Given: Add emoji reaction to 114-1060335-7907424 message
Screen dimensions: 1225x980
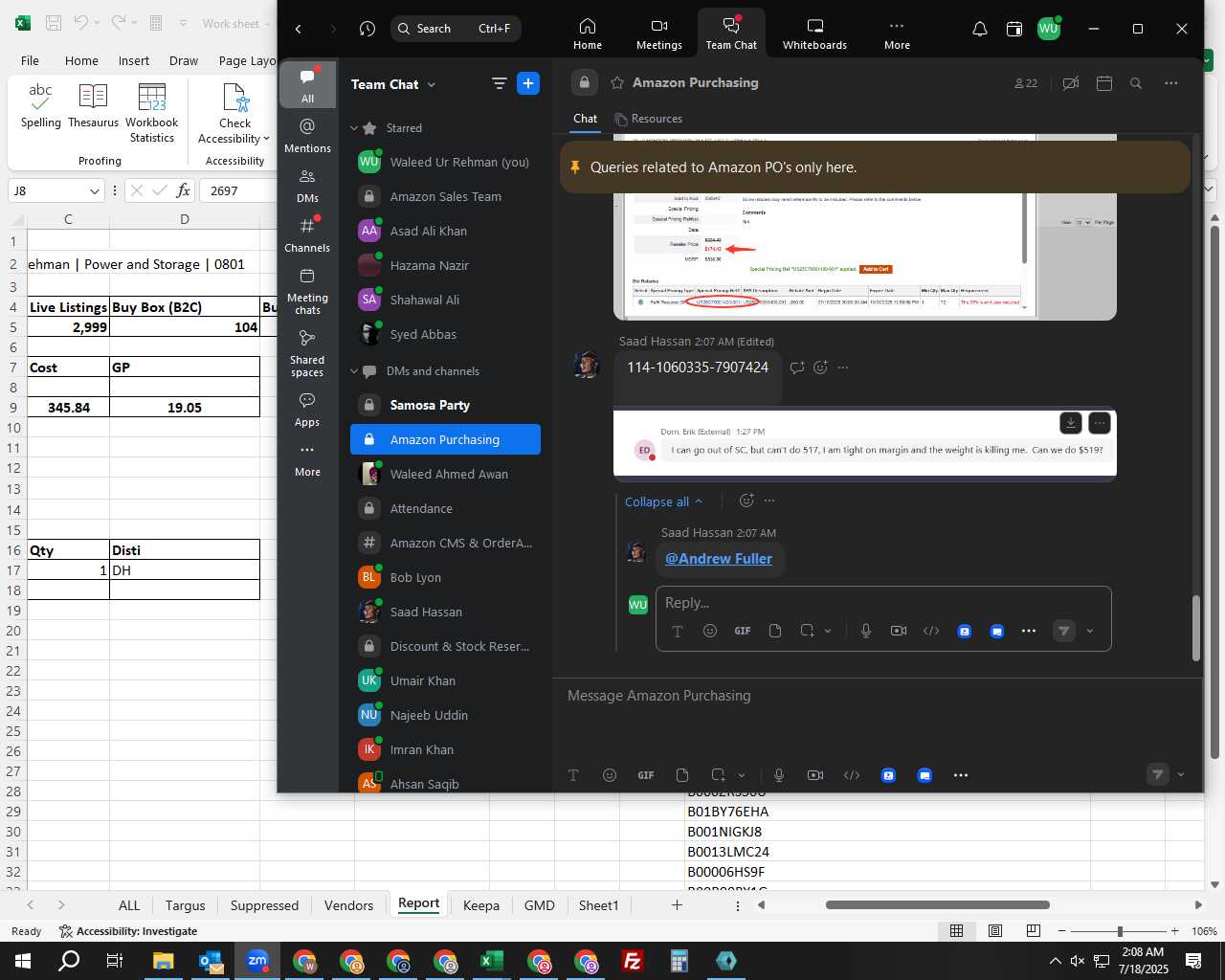Looking at the screenshot, I should tap(820, 367).
